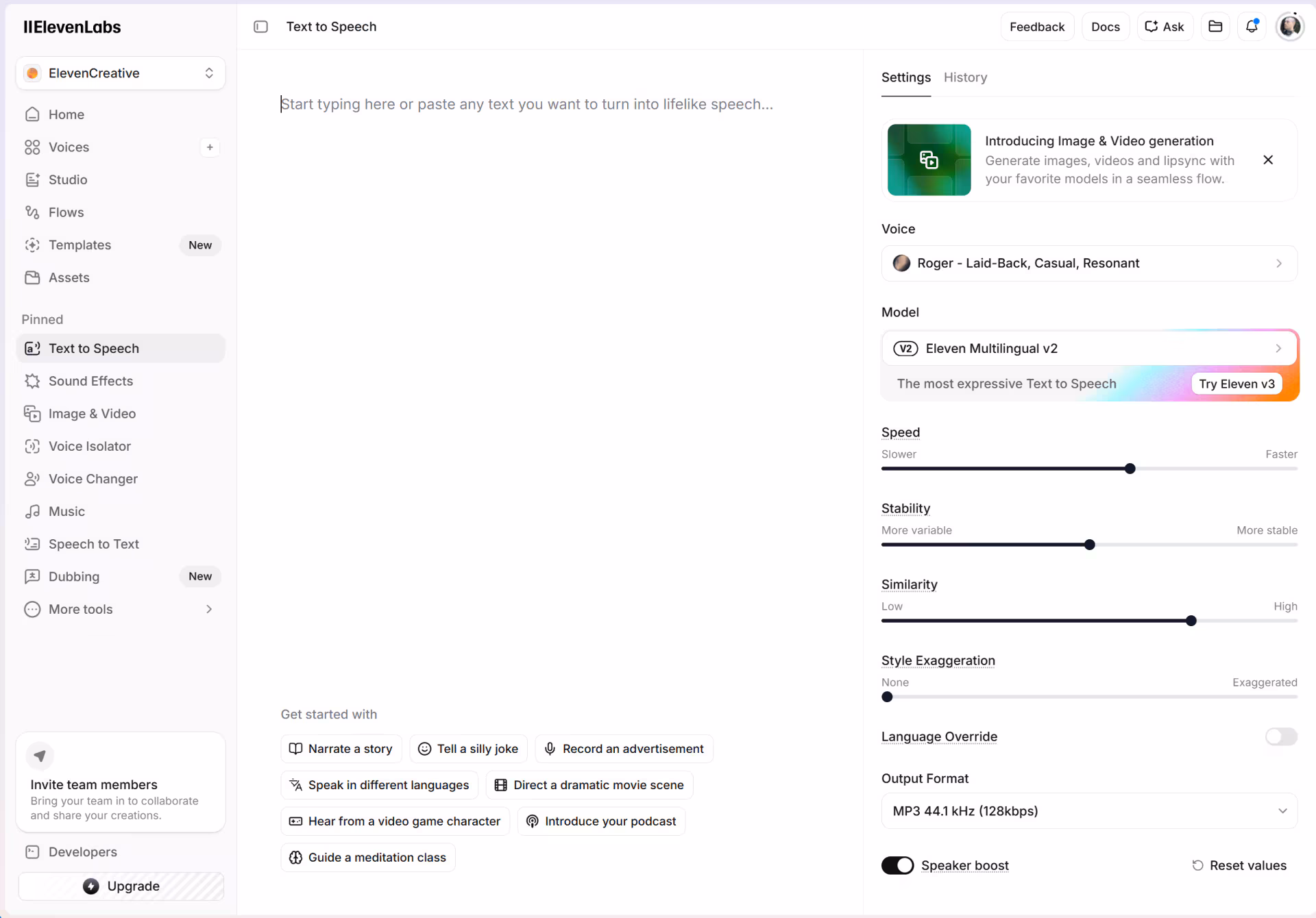Click the Ask button
Image resolution: width=1316 pixels, height=918 pixels.
click(1165, 27)
